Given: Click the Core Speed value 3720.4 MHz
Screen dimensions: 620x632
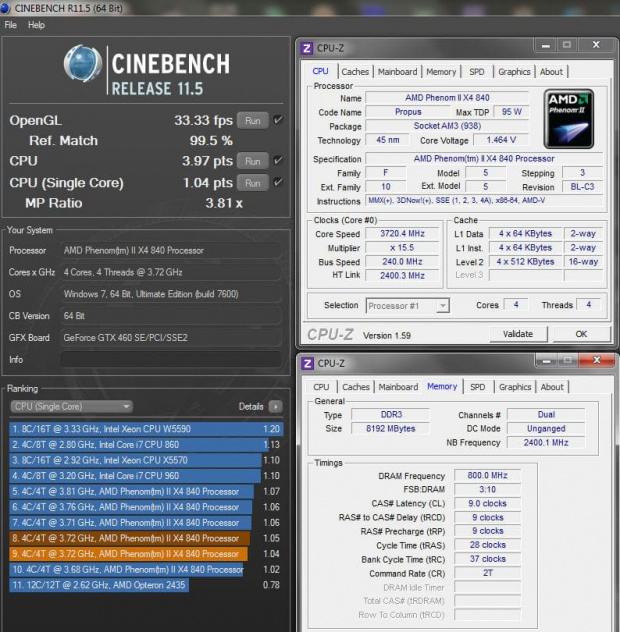Looking at the screenshot, I should (402, 233).
